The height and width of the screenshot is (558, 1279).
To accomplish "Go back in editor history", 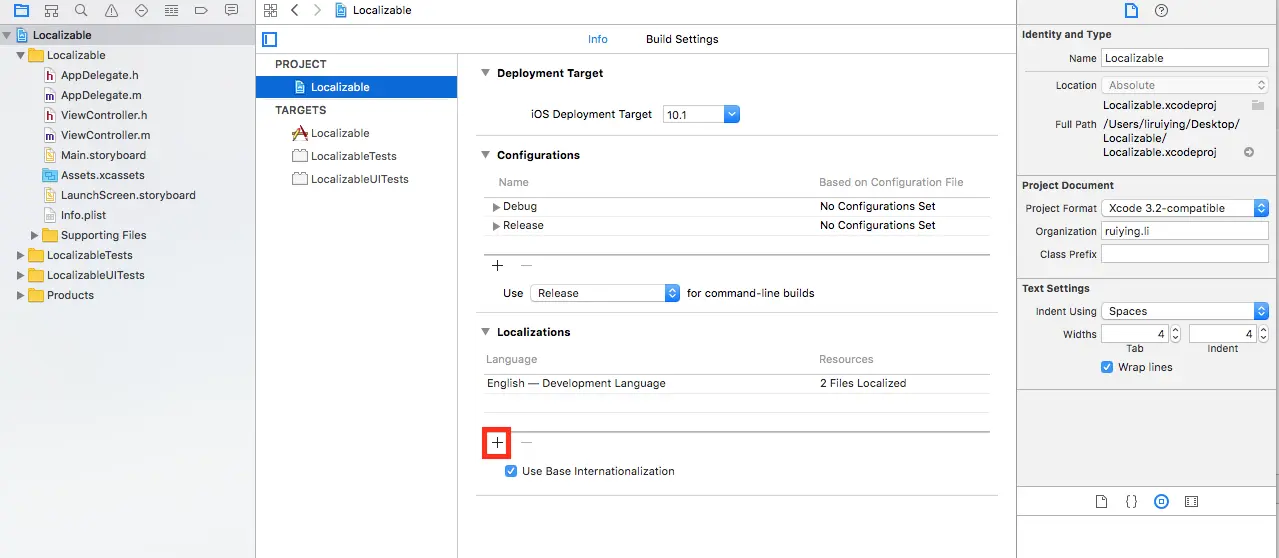I will point(294,10).
